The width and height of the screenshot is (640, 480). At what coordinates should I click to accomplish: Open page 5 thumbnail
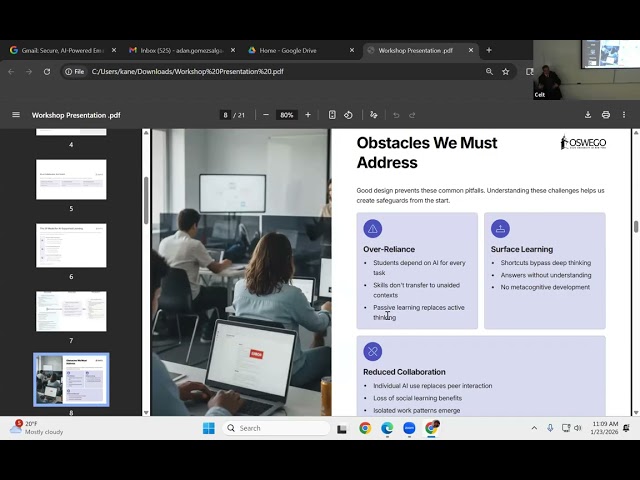point(71,180)
